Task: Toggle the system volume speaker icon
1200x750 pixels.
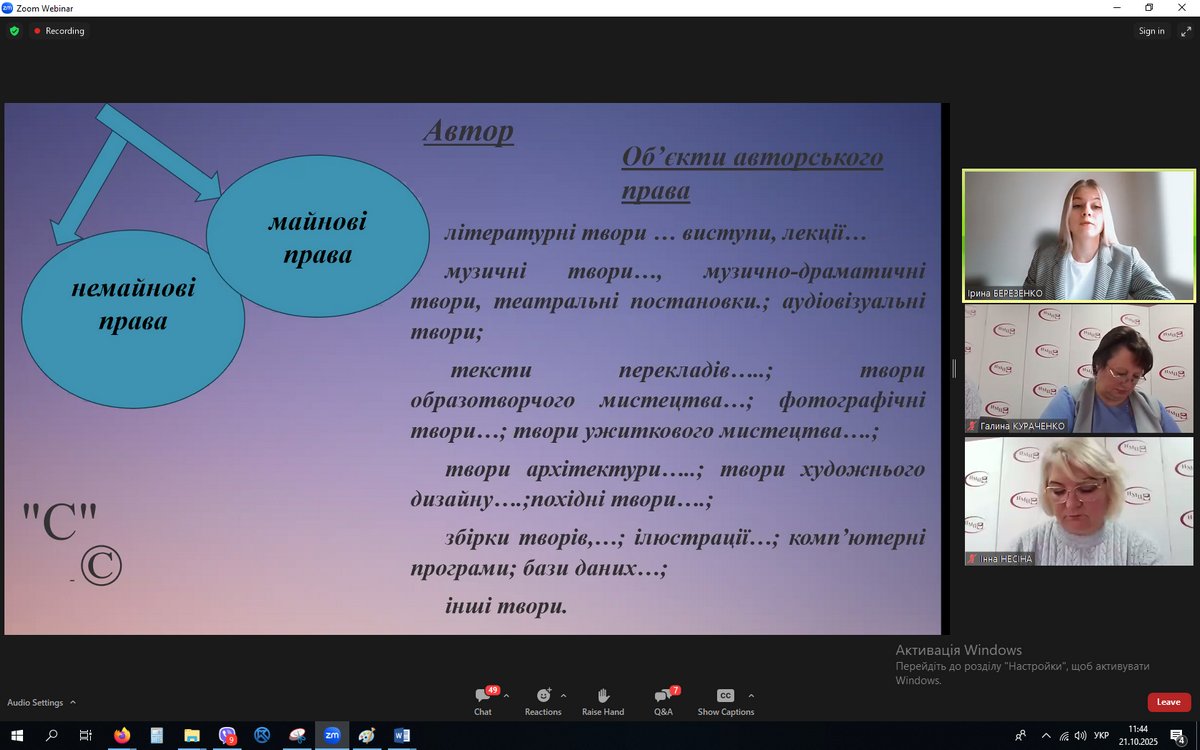Action: [1080, 735]
